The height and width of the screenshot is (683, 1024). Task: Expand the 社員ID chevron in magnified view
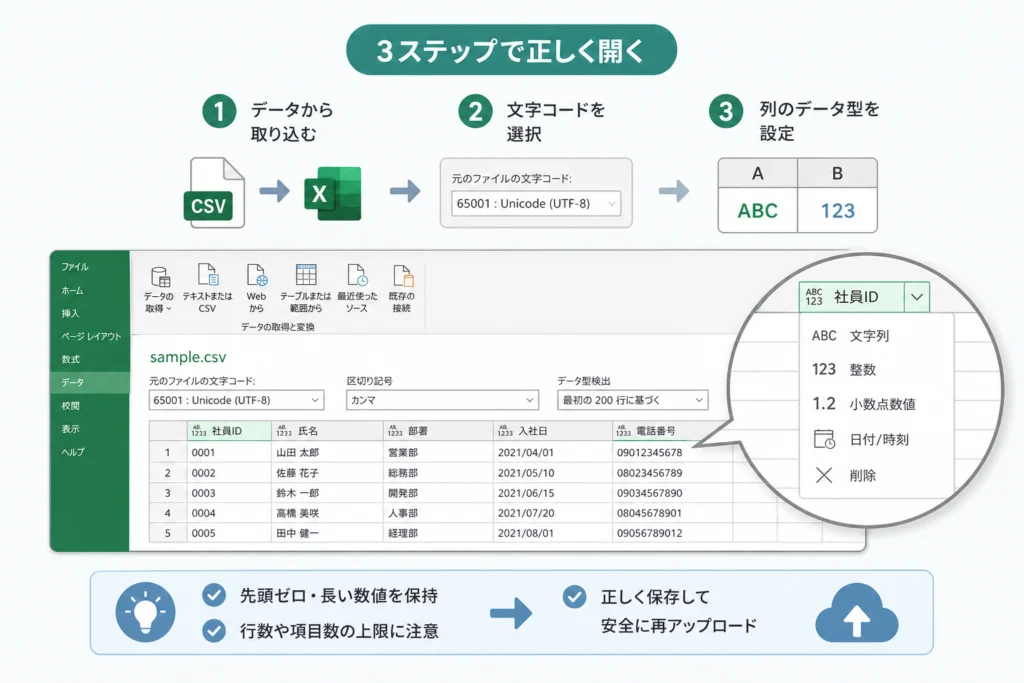pyautogui.click(x=917, y=297)
